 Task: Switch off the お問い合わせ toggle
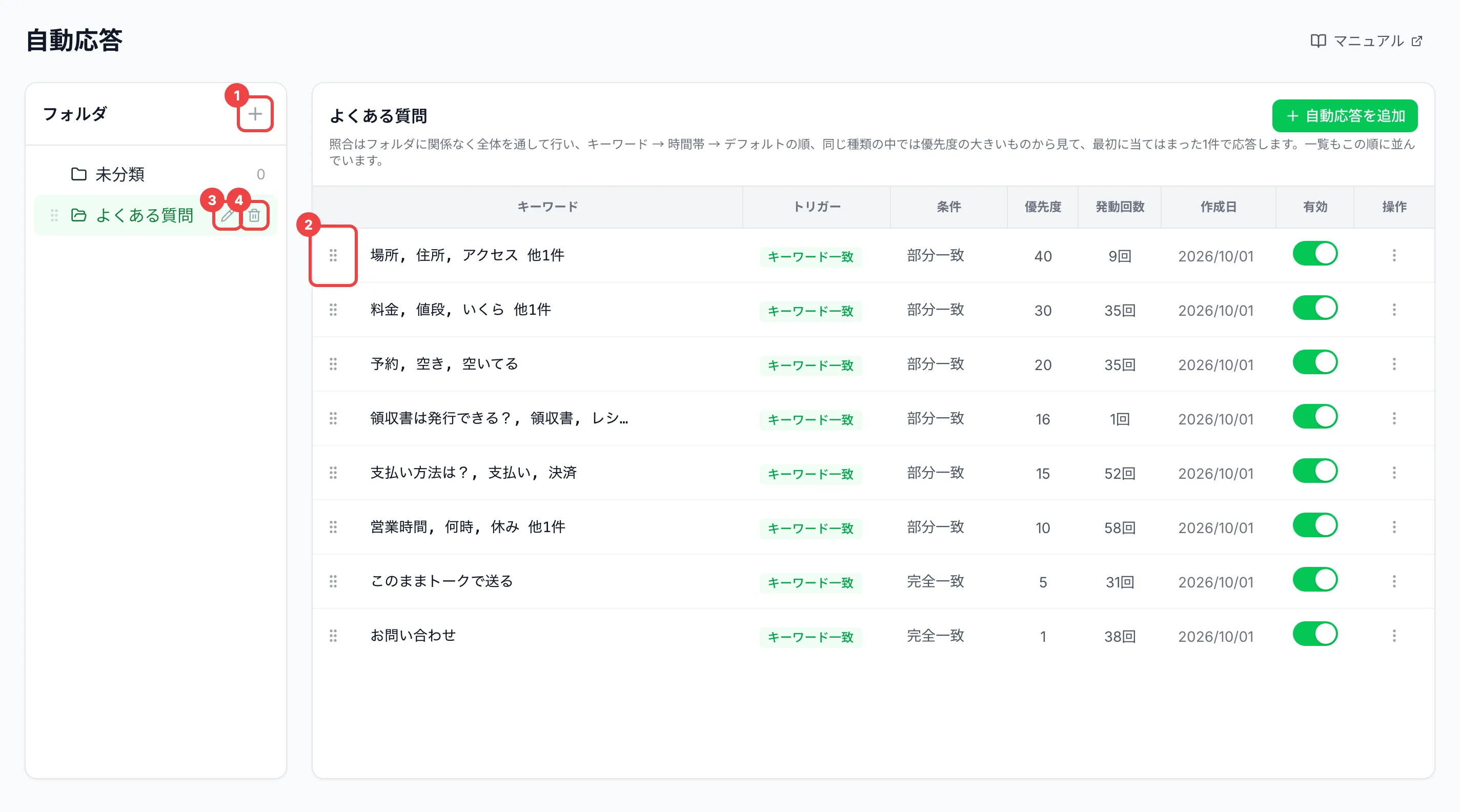point(1315,635)
